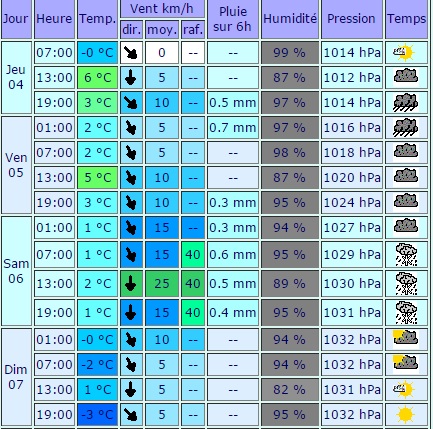Click the wind arrow for Dim 07 13:00
This screenshot has height=429, width=433.
pos(131,389)
